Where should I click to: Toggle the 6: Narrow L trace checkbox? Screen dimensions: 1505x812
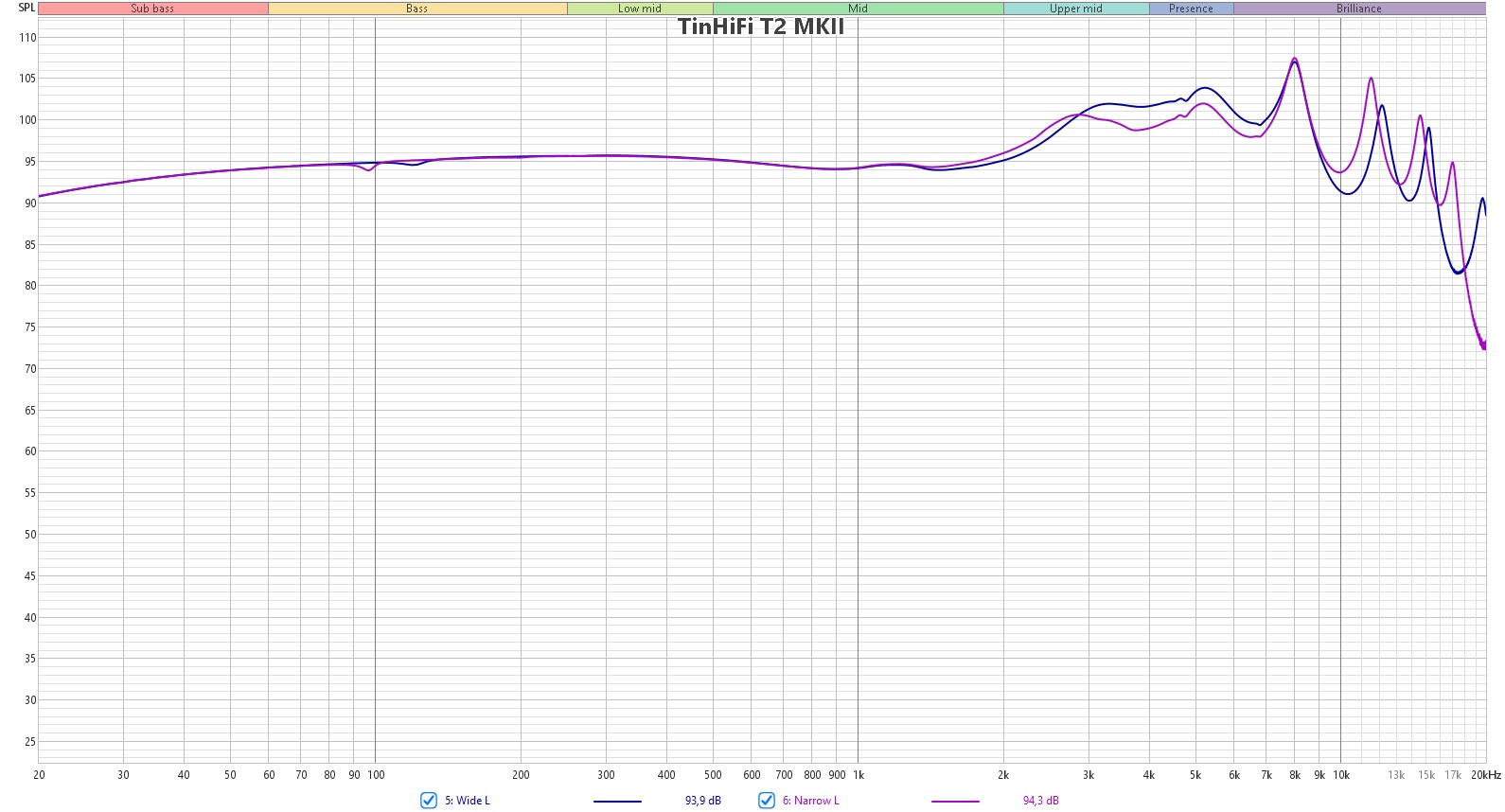click(x=767, y=801)
